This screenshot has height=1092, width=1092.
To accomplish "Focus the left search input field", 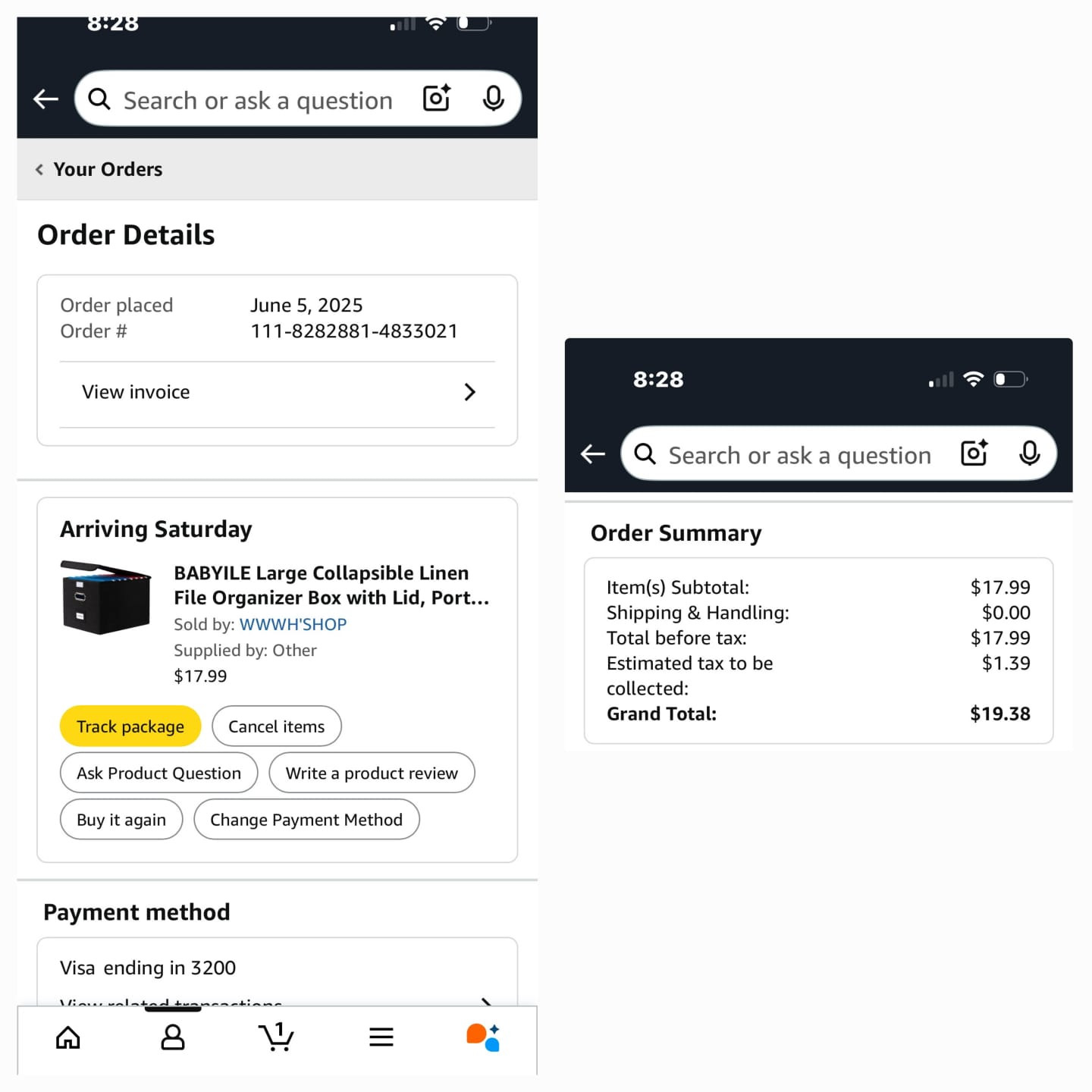I will coord(258,100).
